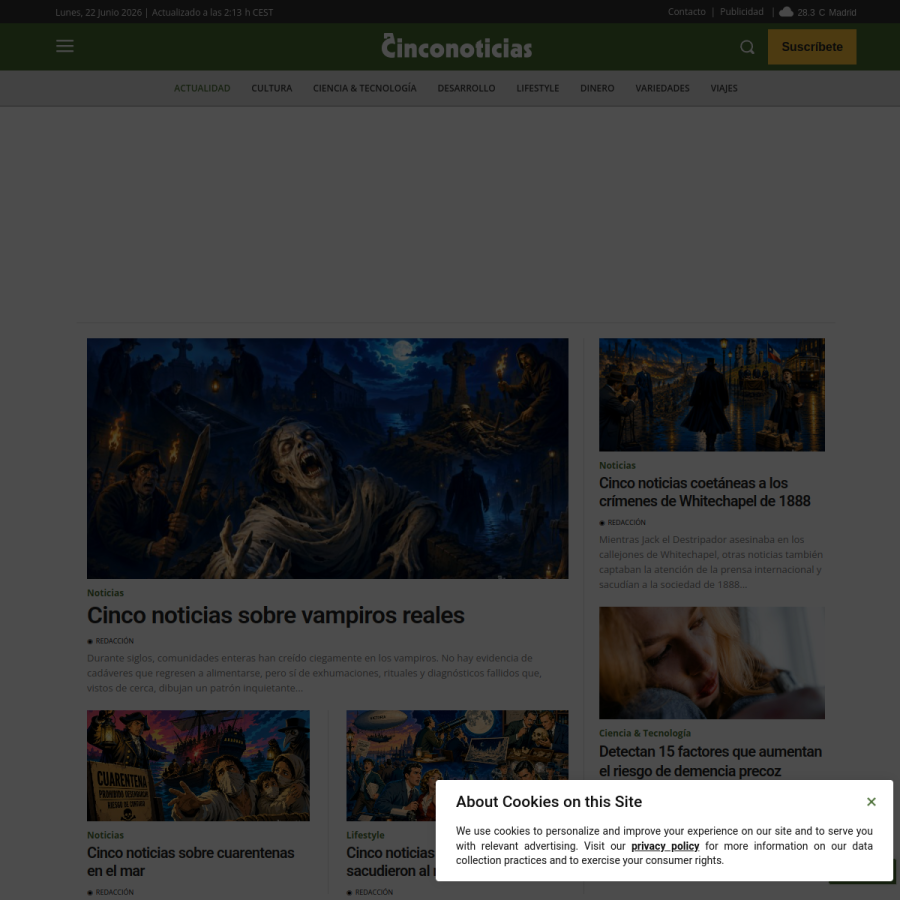Open headline about 15 dementia risk factors
Image resolution: width=900 pixels, height=900 pixels.
click(710, 761)
